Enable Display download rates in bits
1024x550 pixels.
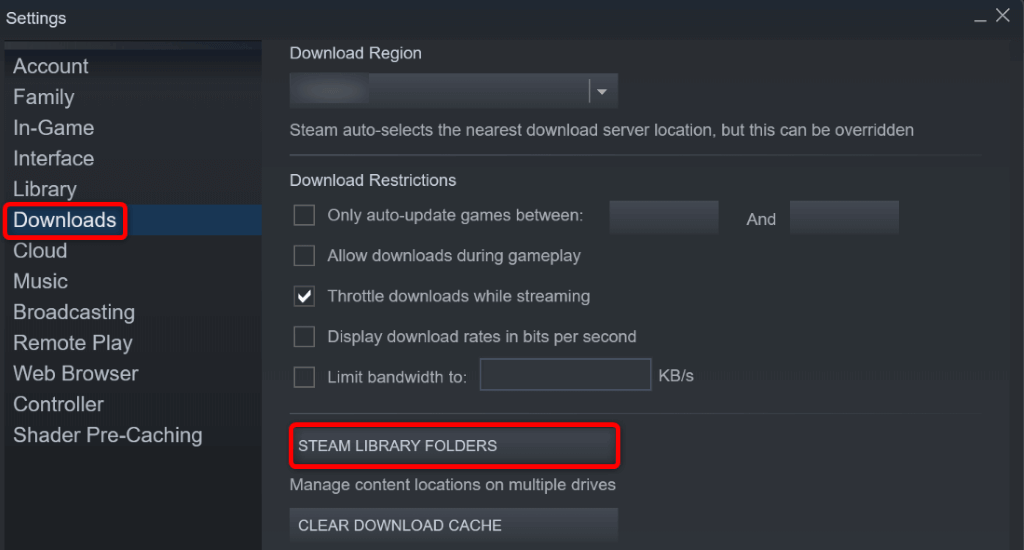[304, 336]
